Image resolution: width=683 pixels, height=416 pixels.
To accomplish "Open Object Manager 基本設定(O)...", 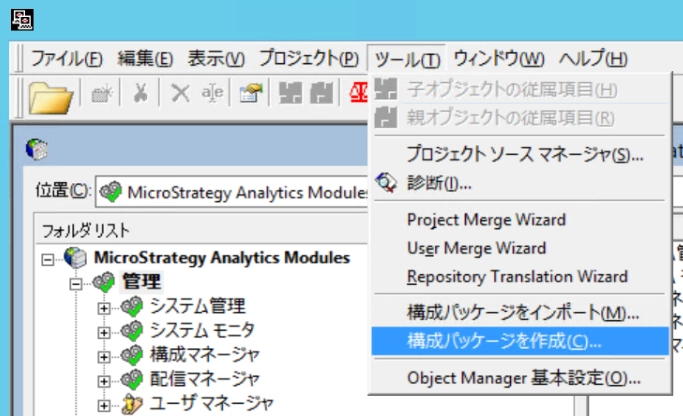I will [520, 378].
